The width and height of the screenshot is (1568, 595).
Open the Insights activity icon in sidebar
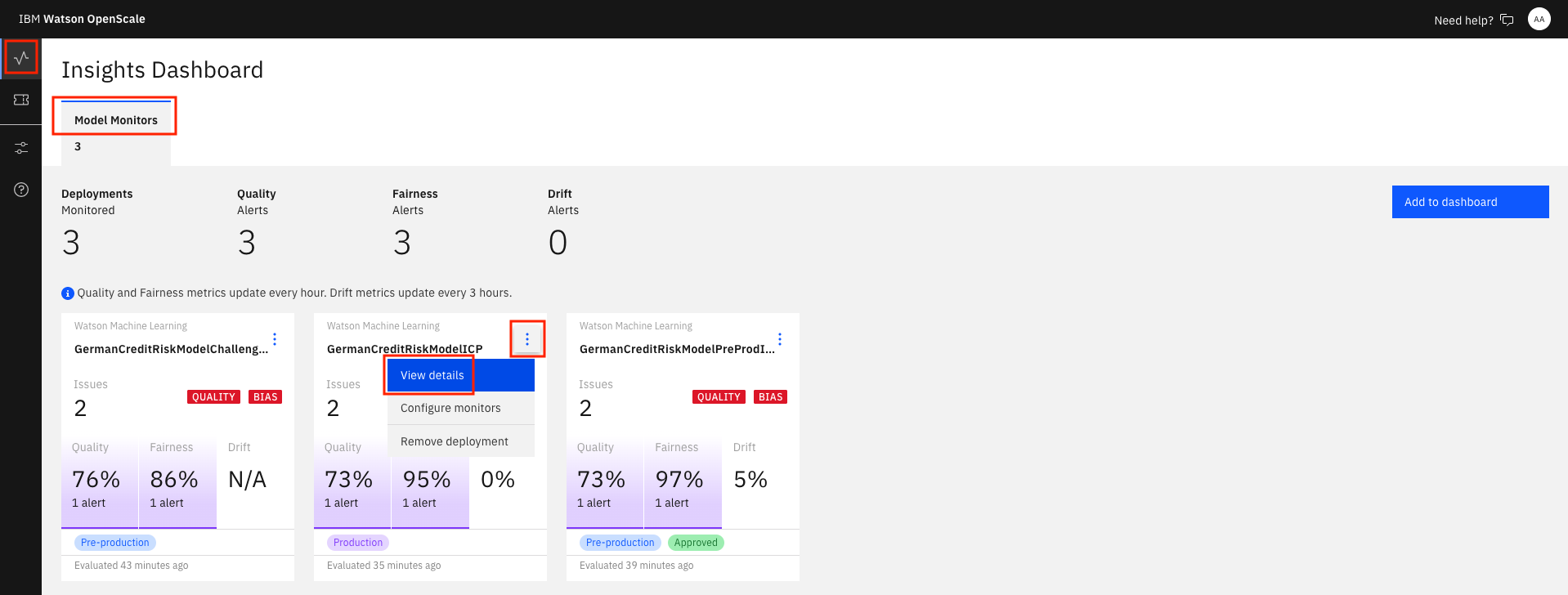[x=21, y=58]
